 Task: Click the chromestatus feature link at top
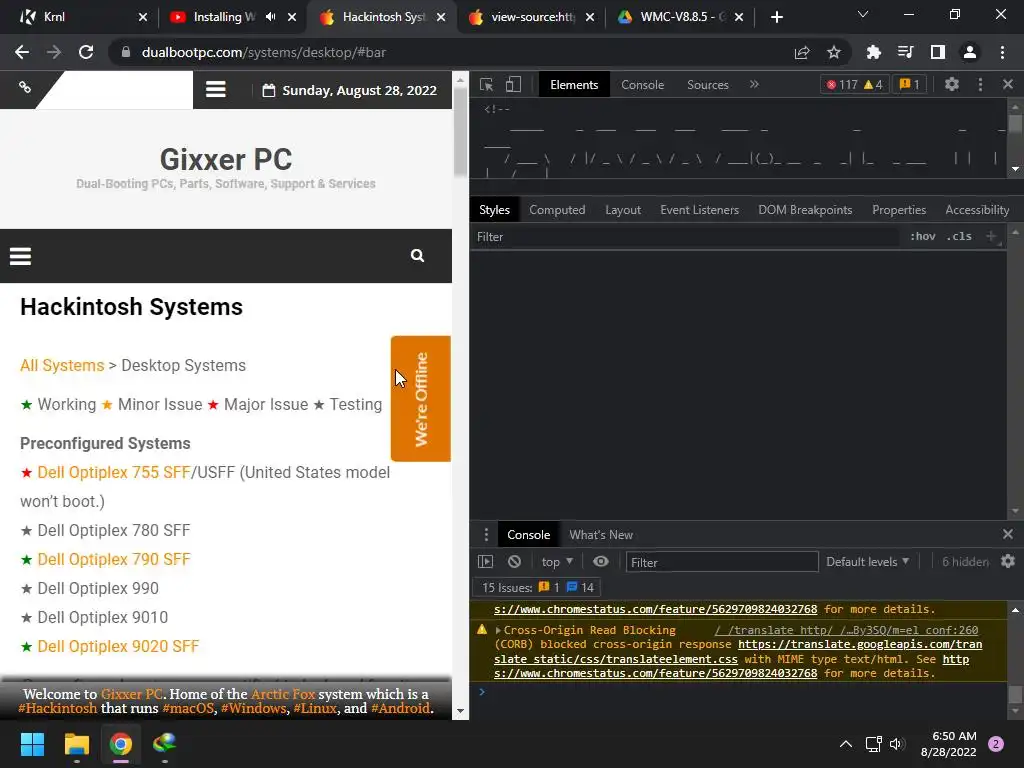[655, 609]
